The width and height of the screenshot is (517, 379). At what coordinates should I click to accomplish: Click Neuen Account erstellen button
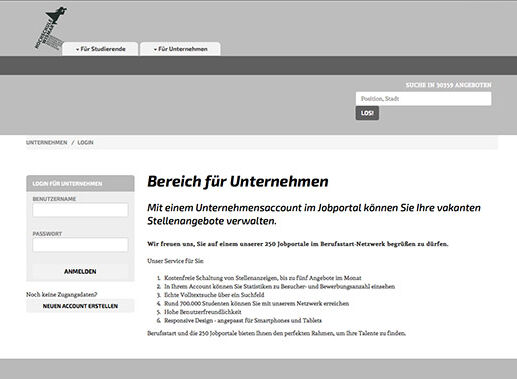[80, 306]
